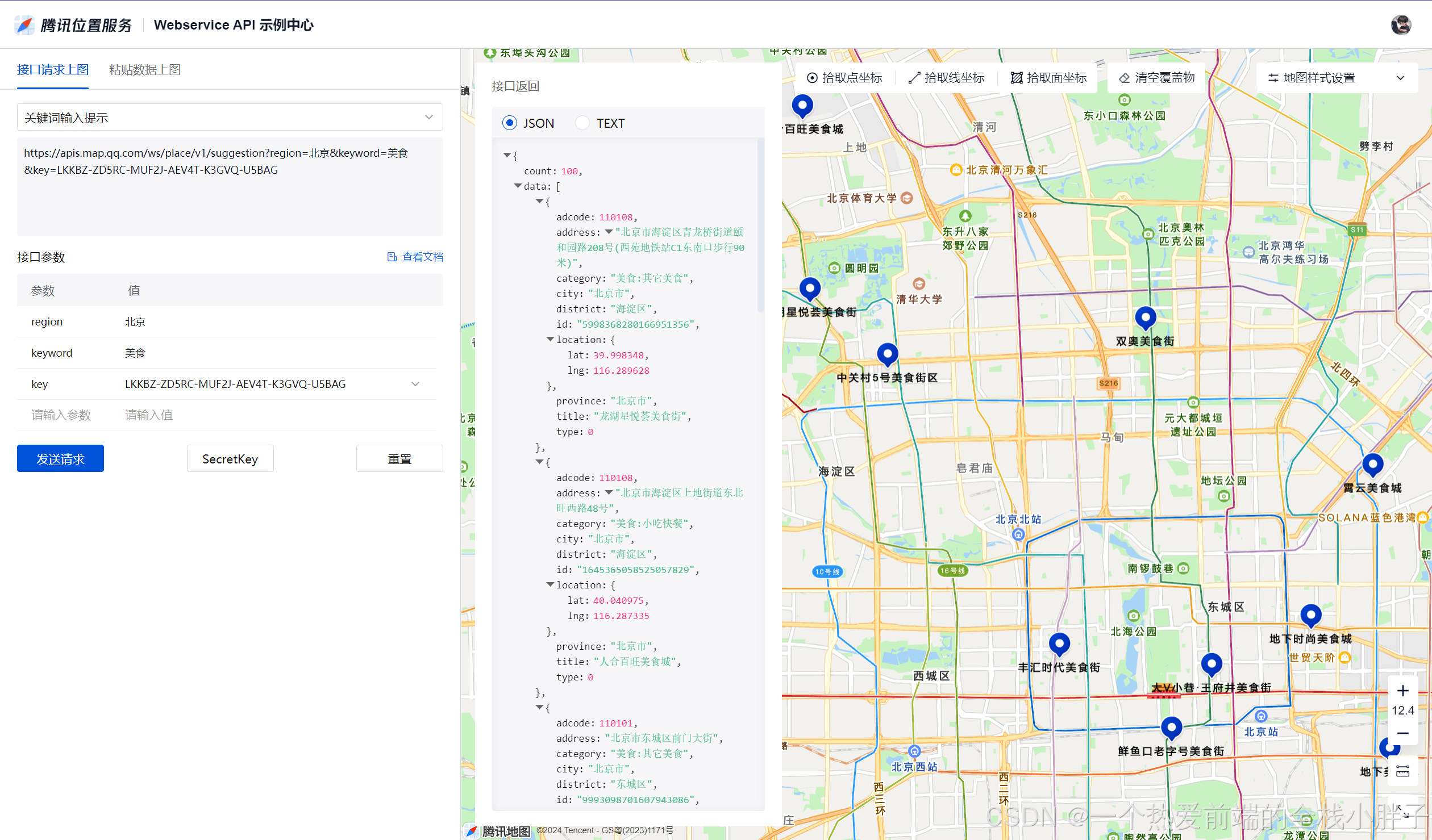Click the map marker at 双奥美食街
The width and height of the screenshot is (1432, 840).
tap(1145, 317)
